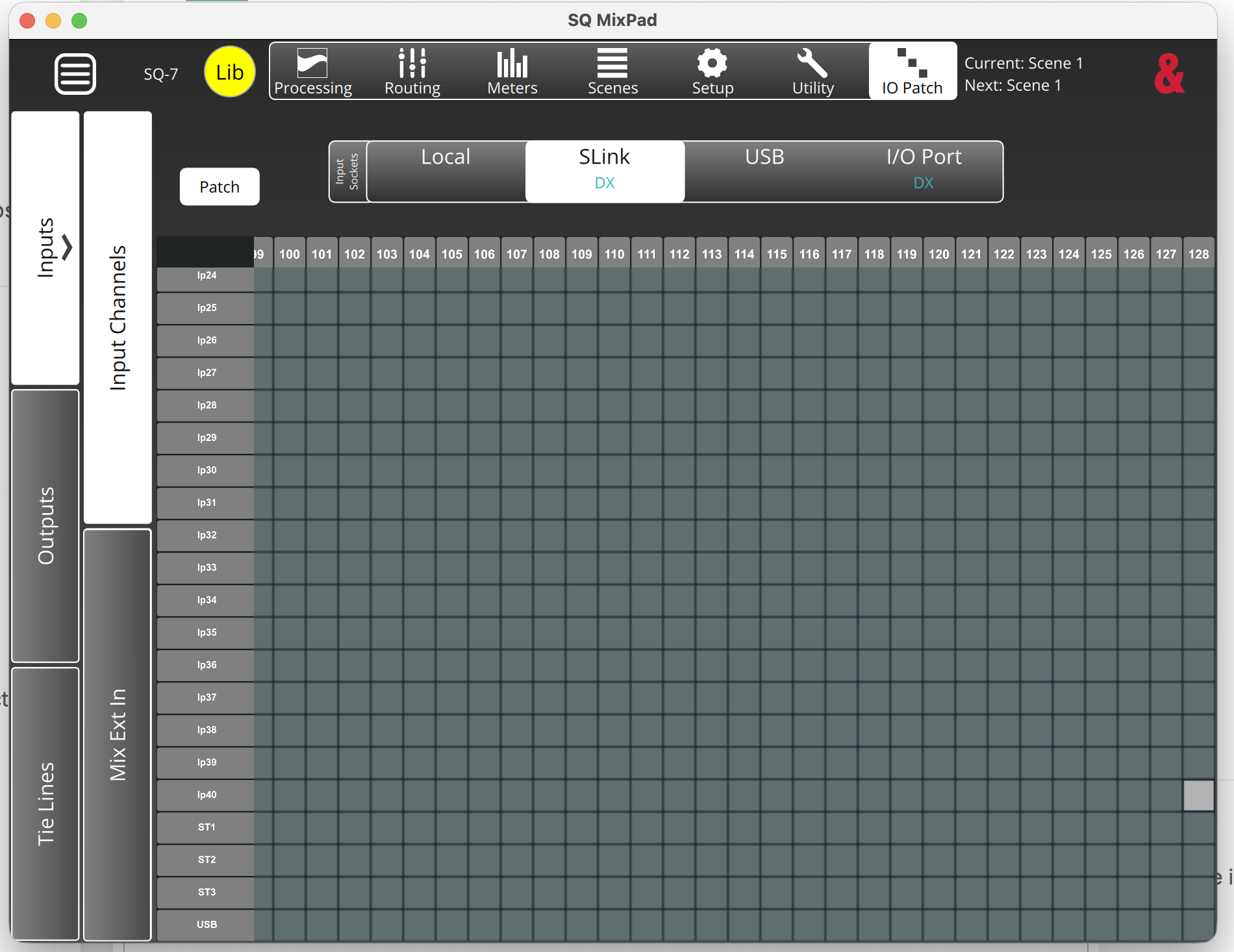Click the Ip35 row header

coord(205,633)
